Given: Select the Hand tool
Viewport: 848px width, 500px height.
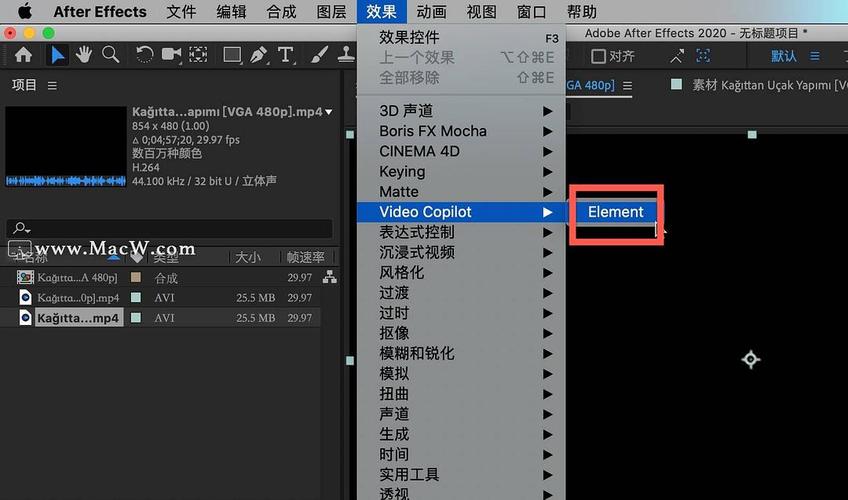Looking at the screenshot, I should (84, 55).
